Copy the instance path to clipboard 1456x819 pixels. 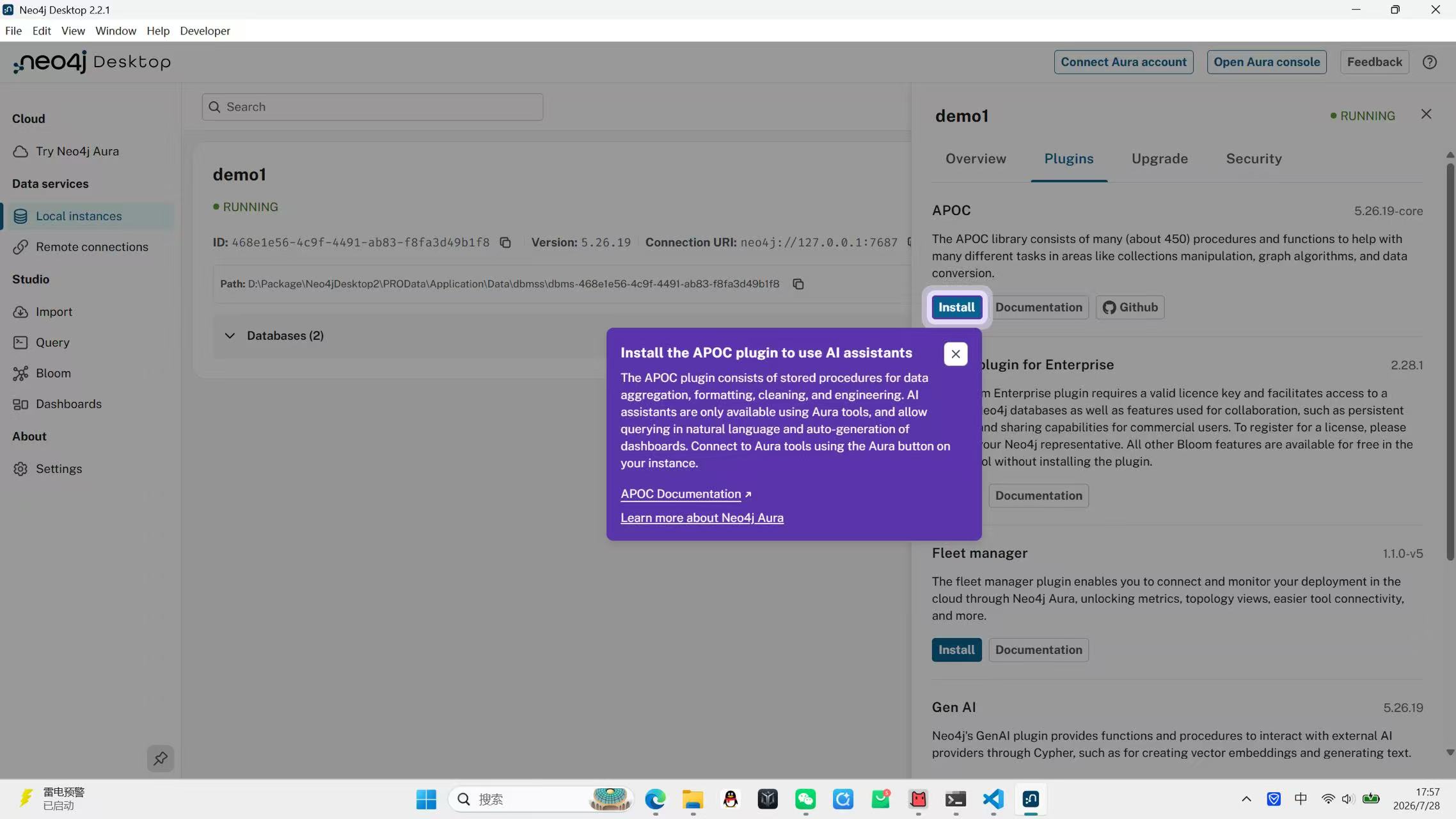[798, 284]
